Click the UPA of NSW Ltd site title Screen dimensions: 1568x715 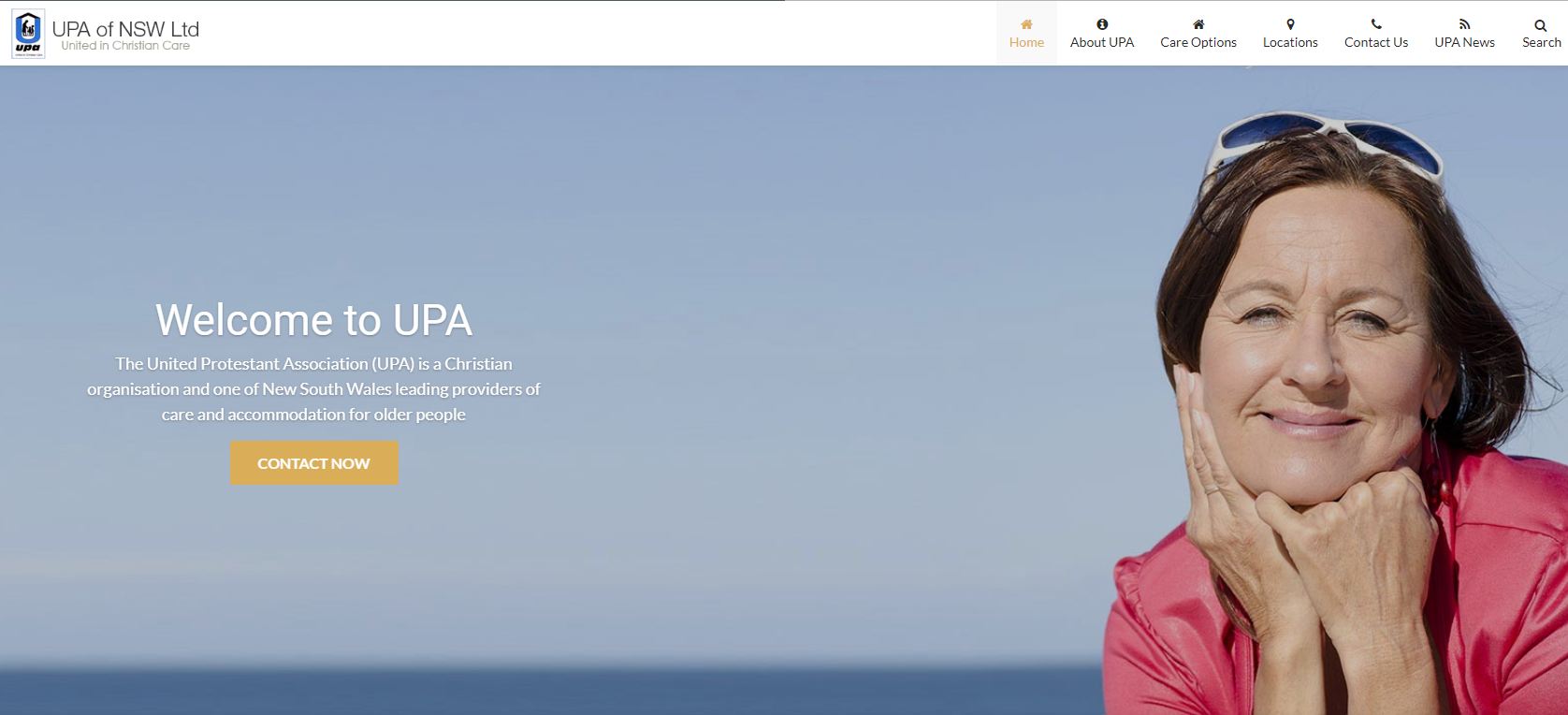tap(125, 29)
